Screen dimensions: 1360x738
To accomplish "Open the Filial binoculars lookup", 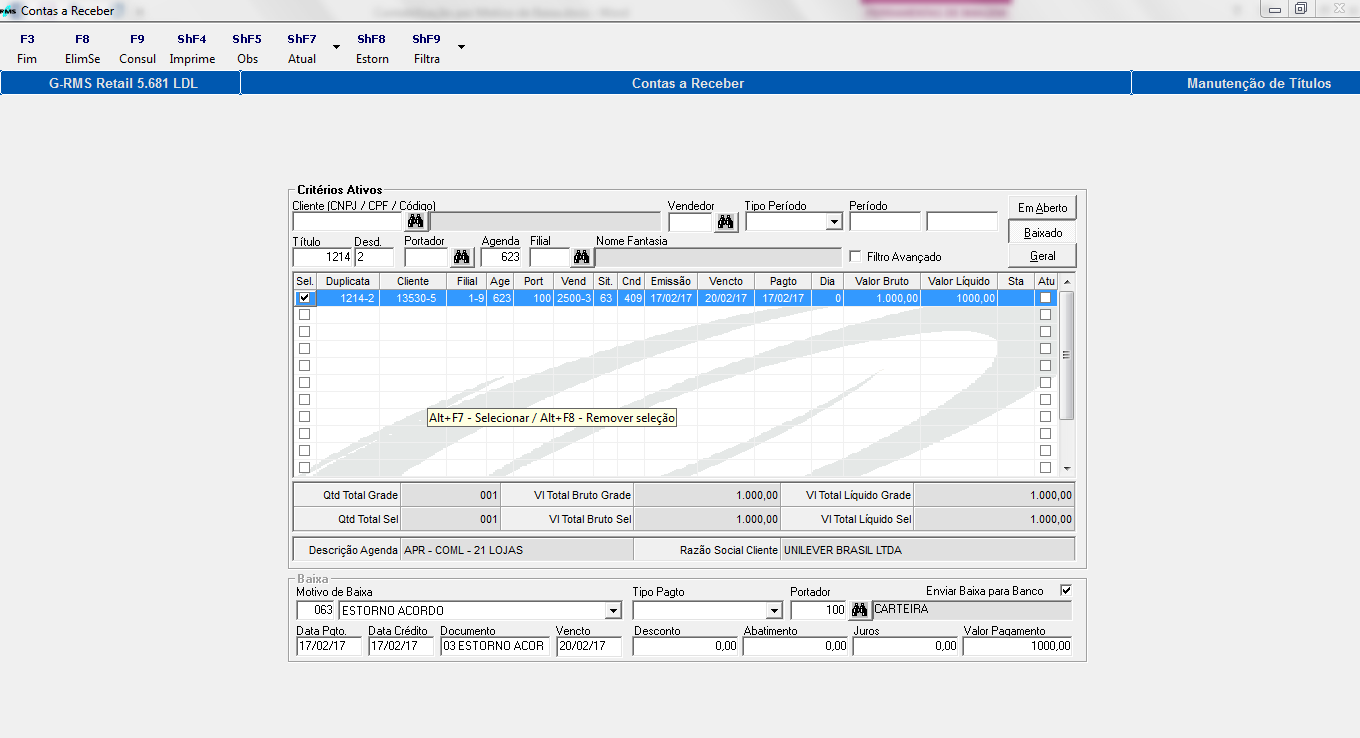I will [581, 258].
